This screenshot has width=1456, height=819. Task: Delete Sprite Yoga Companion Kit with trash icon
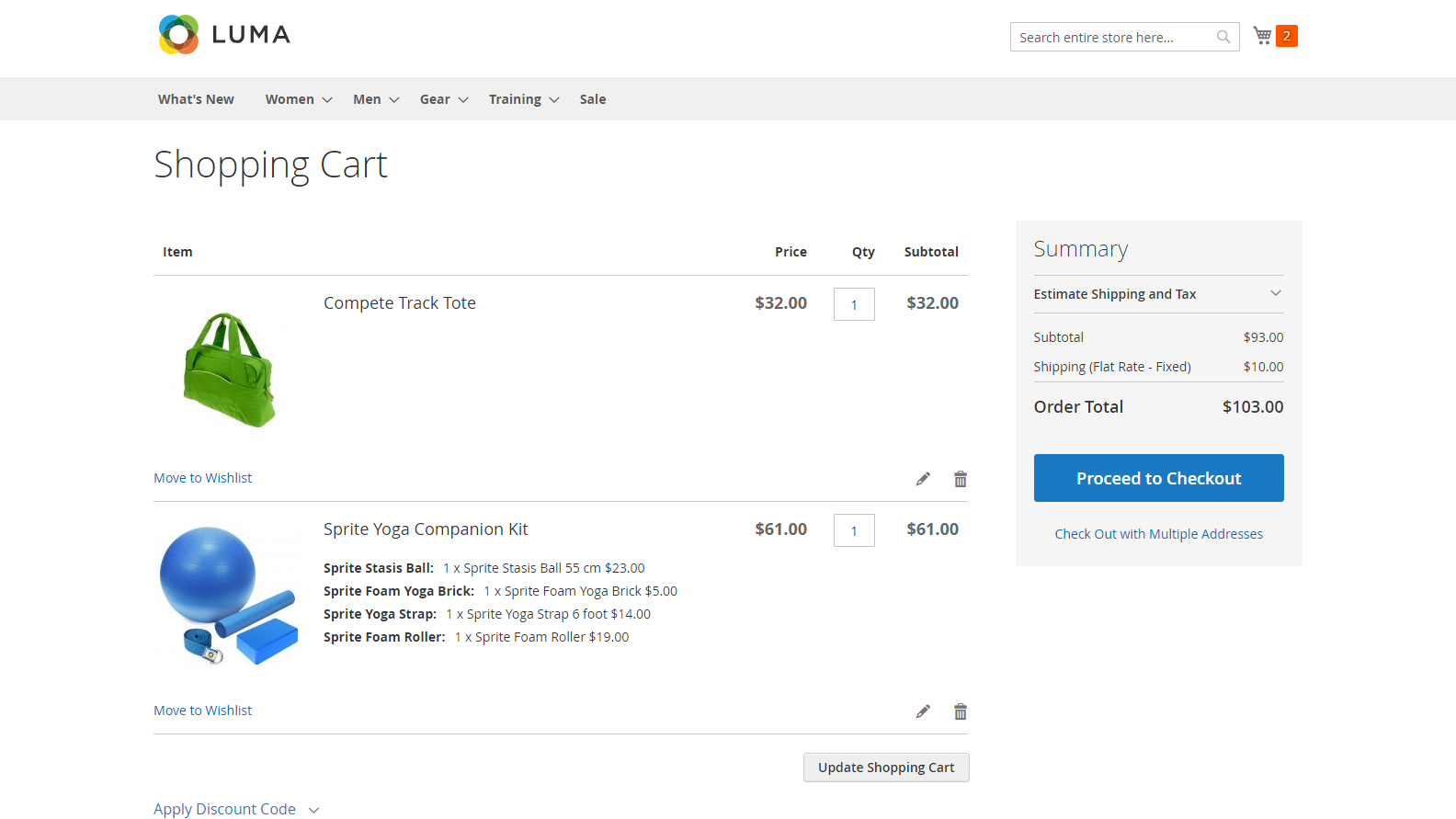(x=961, y=711)
